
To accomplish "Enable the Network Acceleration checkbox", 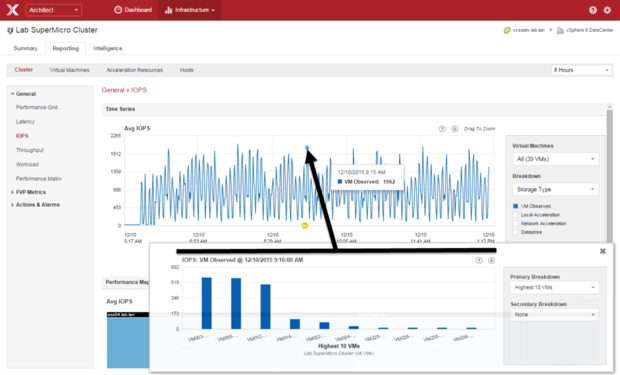I will (x=516, y=223).
